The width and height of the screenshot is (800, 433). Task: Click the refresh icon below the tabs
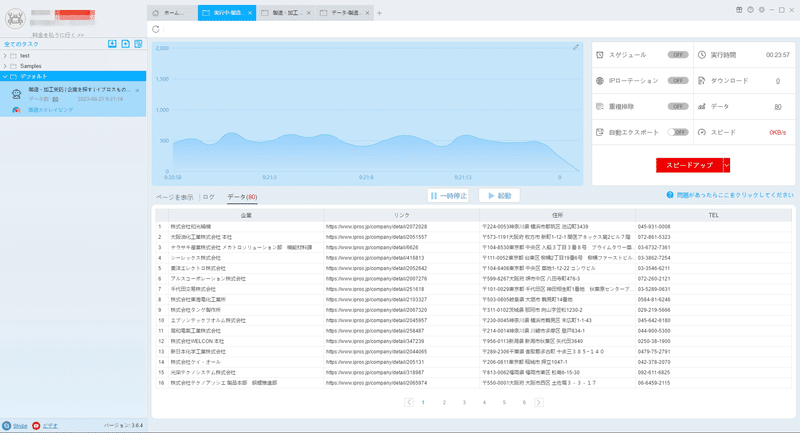tap(156, 30)
